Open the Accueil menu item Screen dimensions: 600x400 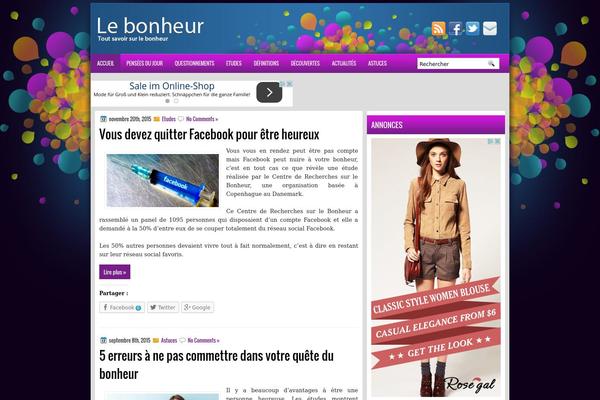[106, 63]
